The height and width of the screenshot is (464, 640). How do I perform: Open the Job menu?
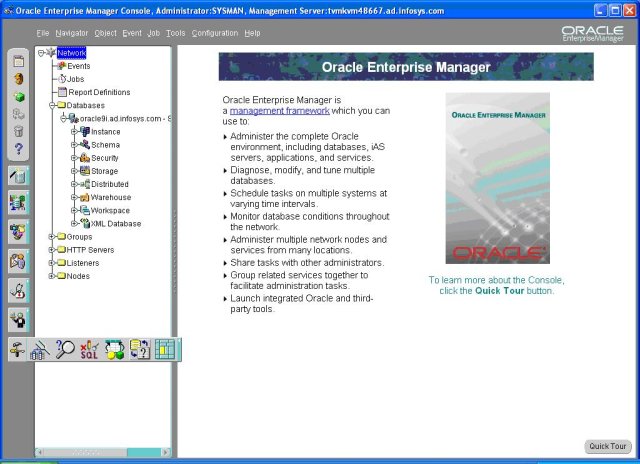pos(153,33)
